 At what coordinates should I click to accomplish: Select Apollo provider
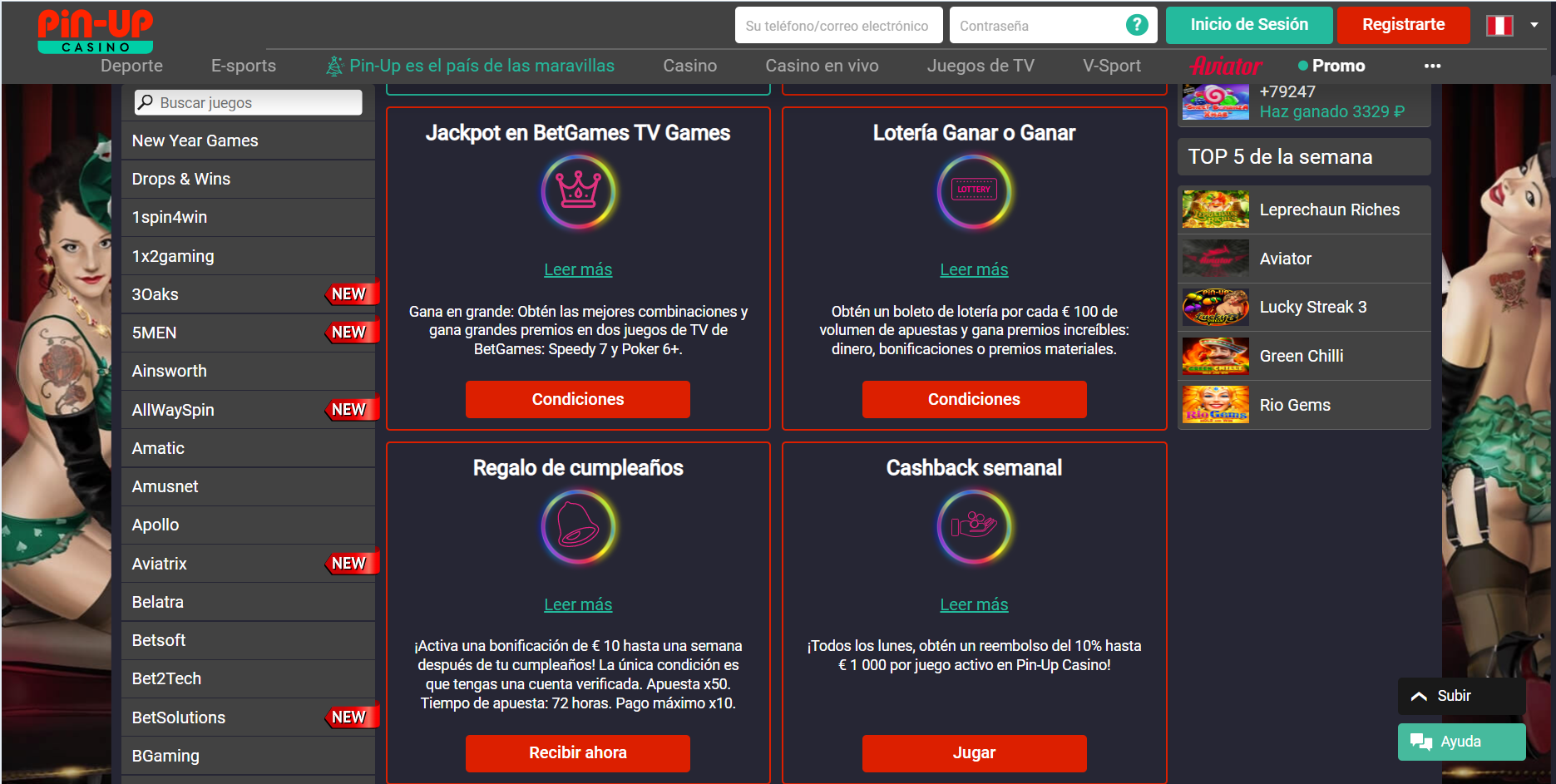point(248,525)
